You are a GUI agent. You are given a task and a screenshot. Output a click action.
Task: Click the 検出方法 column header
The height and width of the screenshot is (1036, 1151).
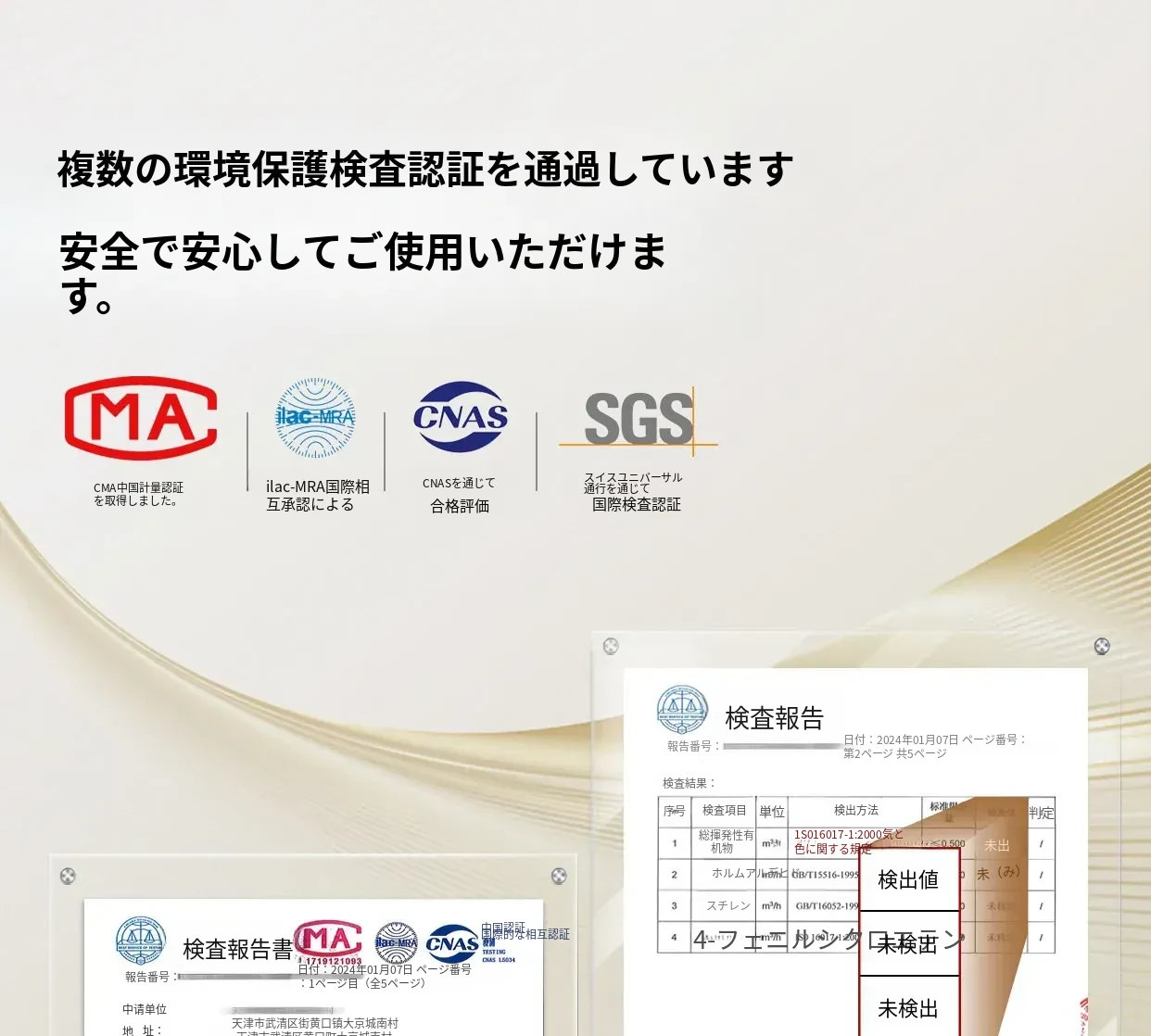point(856,810)
